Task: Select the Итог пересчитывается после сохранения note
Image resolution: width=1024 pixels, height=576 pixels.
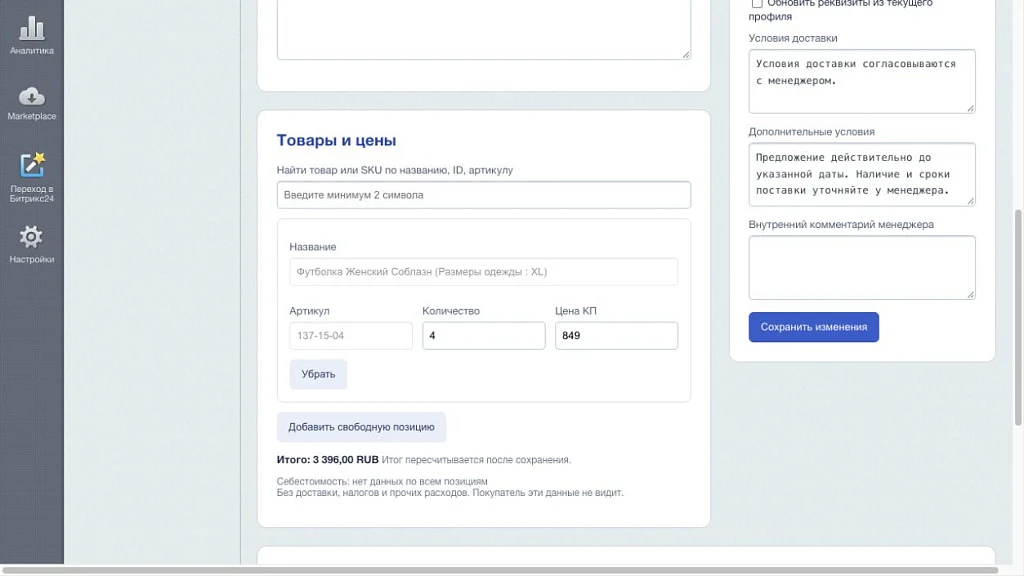Action: (x=476, y=460)
